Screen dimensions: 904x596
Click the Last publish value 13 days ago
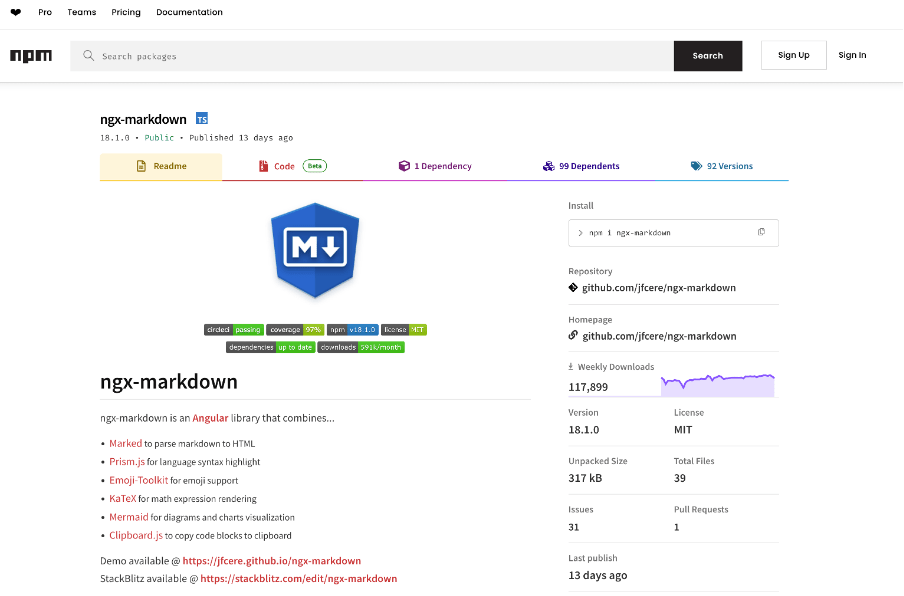tap(598, 575)
